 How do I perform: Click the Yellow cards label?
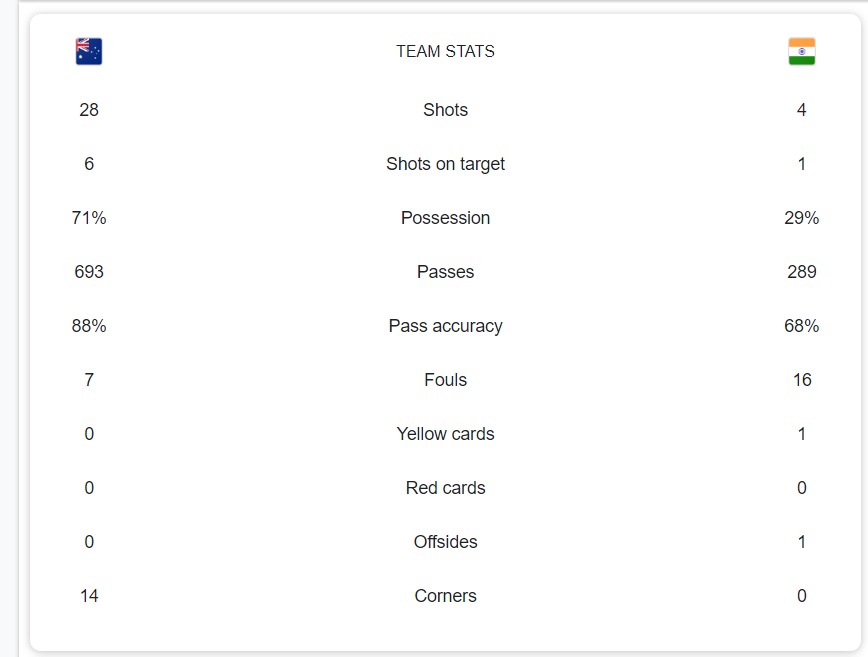pyautogui.click(x=445, y=434)
